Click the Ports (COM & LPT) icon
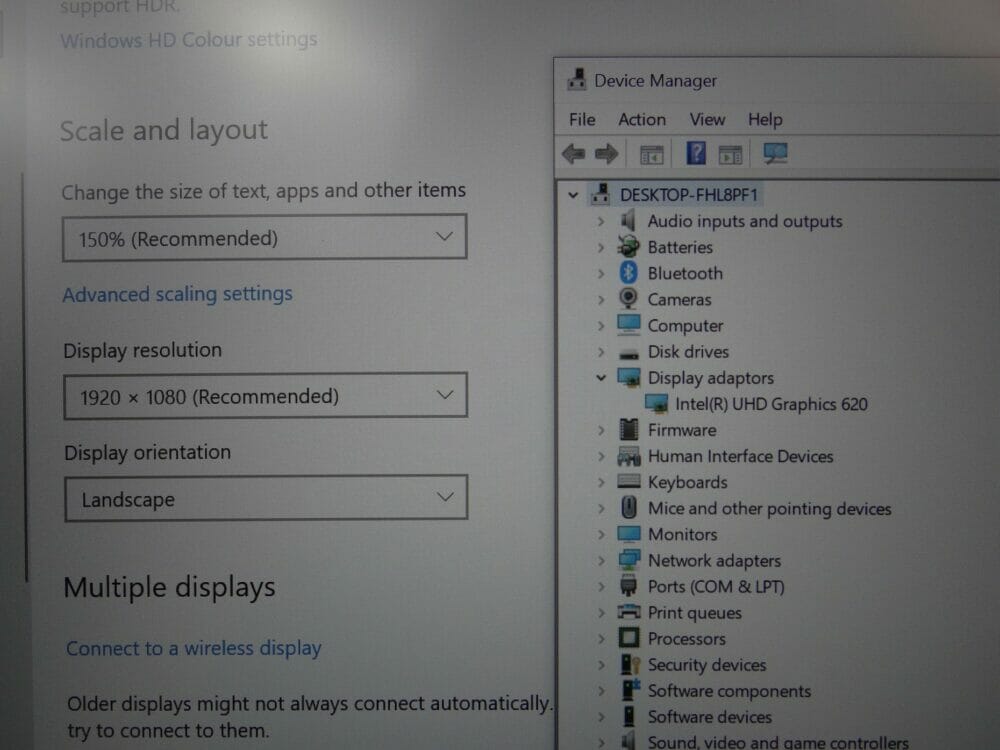 [629, 586]
